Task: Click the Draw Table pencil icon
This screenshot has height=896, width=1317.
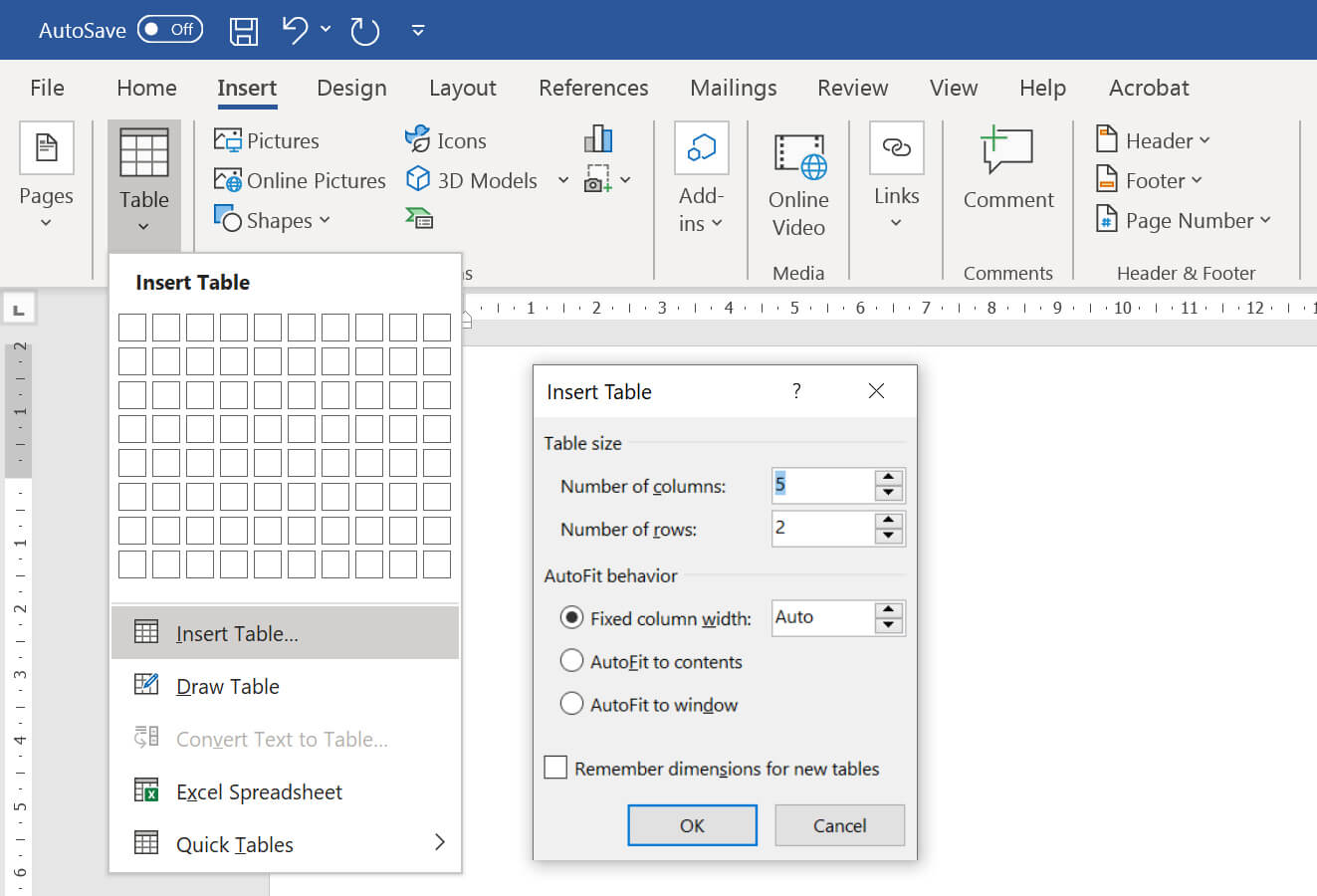Action: tap(146, 684)
